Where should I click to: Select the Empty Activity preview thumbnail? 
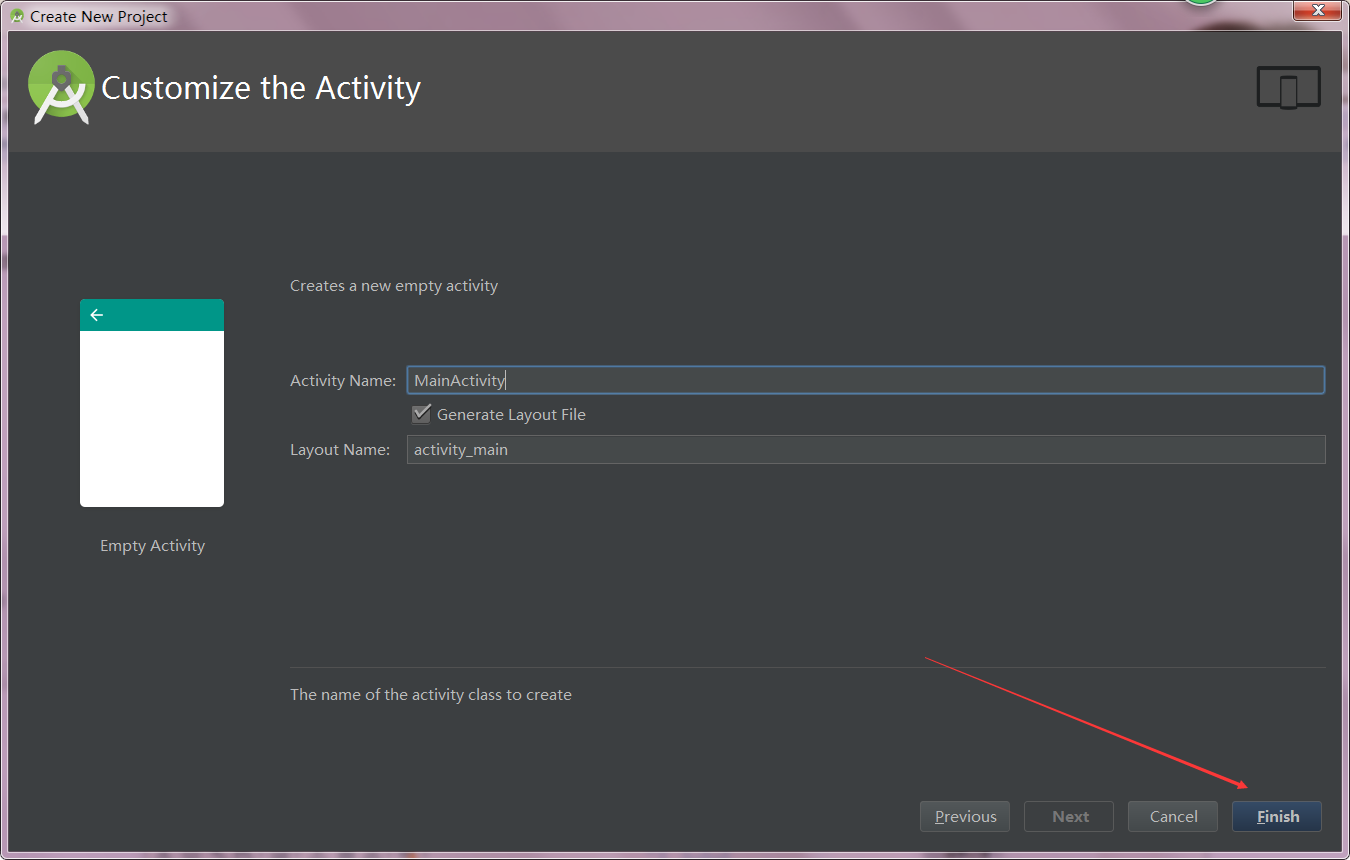(x=152, y=403)
